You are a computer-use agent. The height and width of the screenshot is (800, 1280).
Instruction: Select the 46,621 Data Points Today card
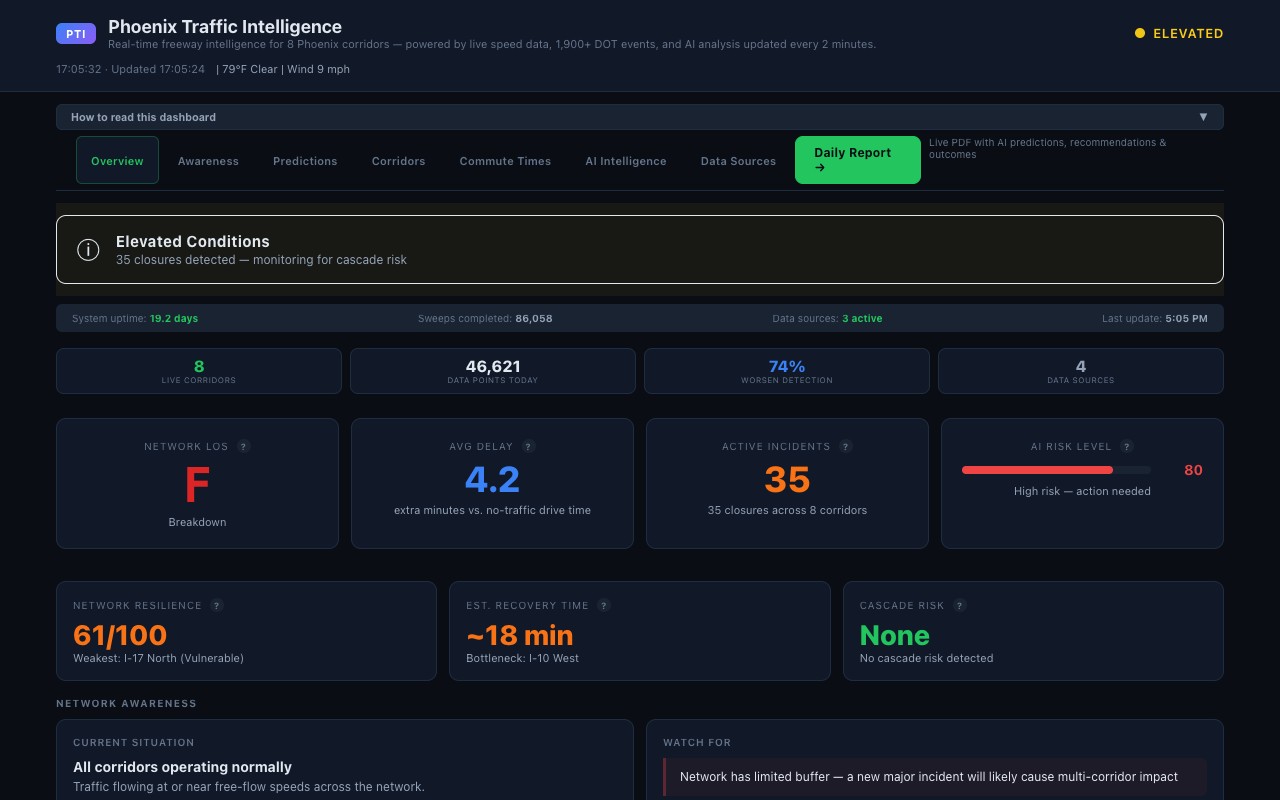click(x=492, y=370)
